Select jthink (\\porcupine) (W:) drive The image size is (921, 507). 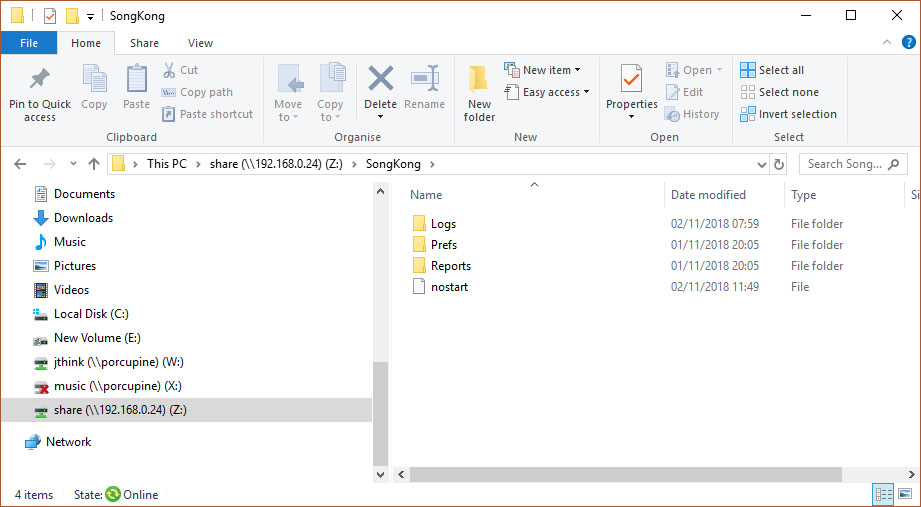pyautogui.click(x=109, y=362)
